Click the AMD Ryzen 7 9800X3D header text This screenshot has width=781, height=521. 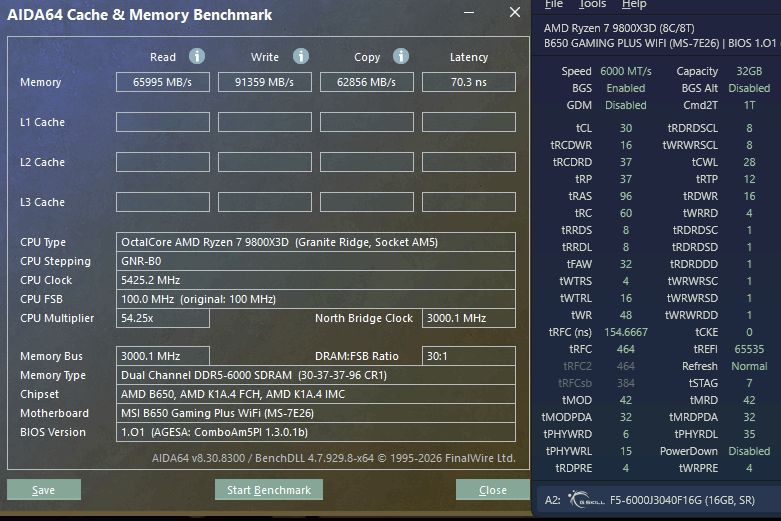point(619,28)
